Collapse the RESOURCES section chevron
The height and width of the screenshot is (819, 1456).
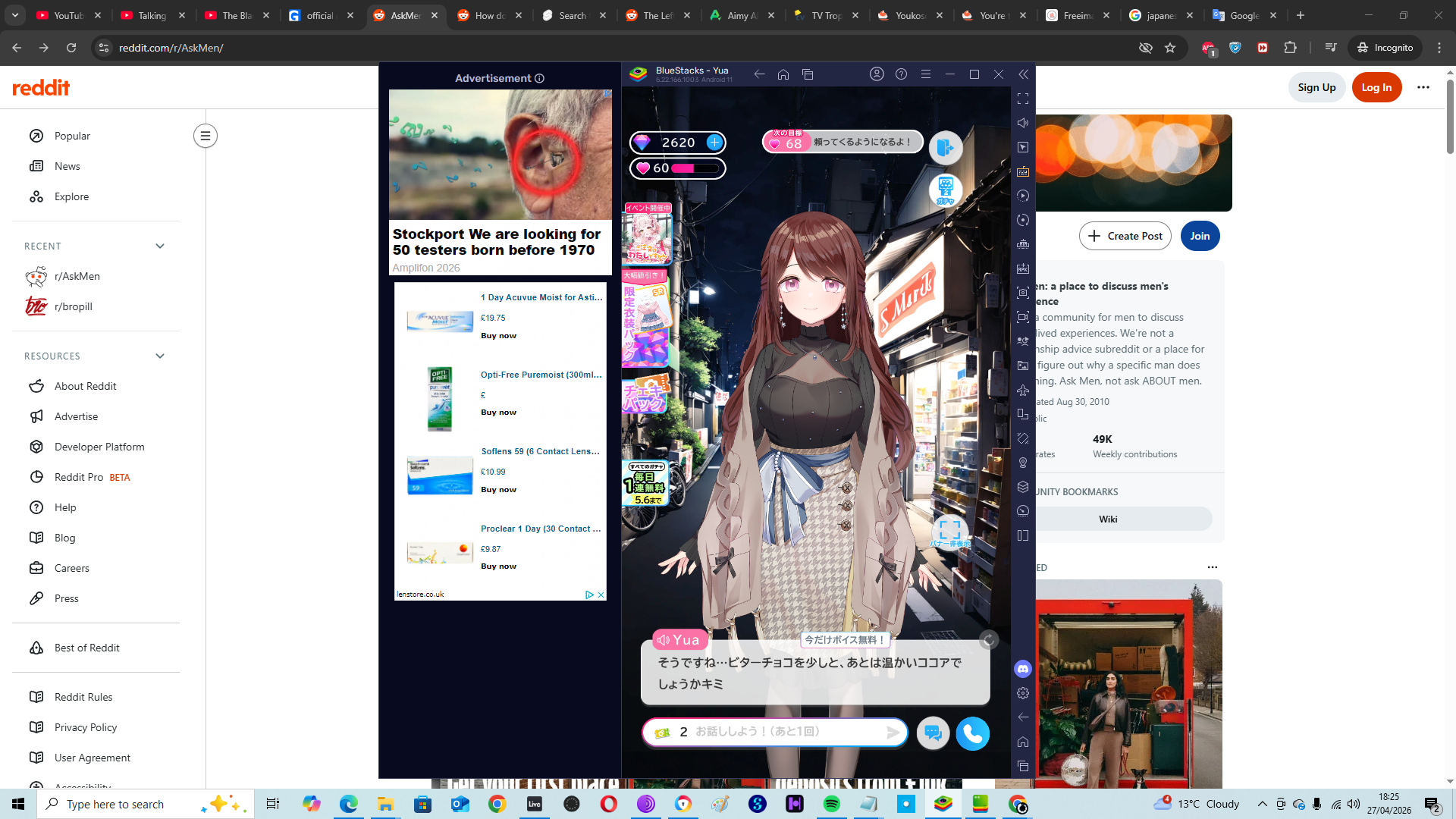coord(160,356)
